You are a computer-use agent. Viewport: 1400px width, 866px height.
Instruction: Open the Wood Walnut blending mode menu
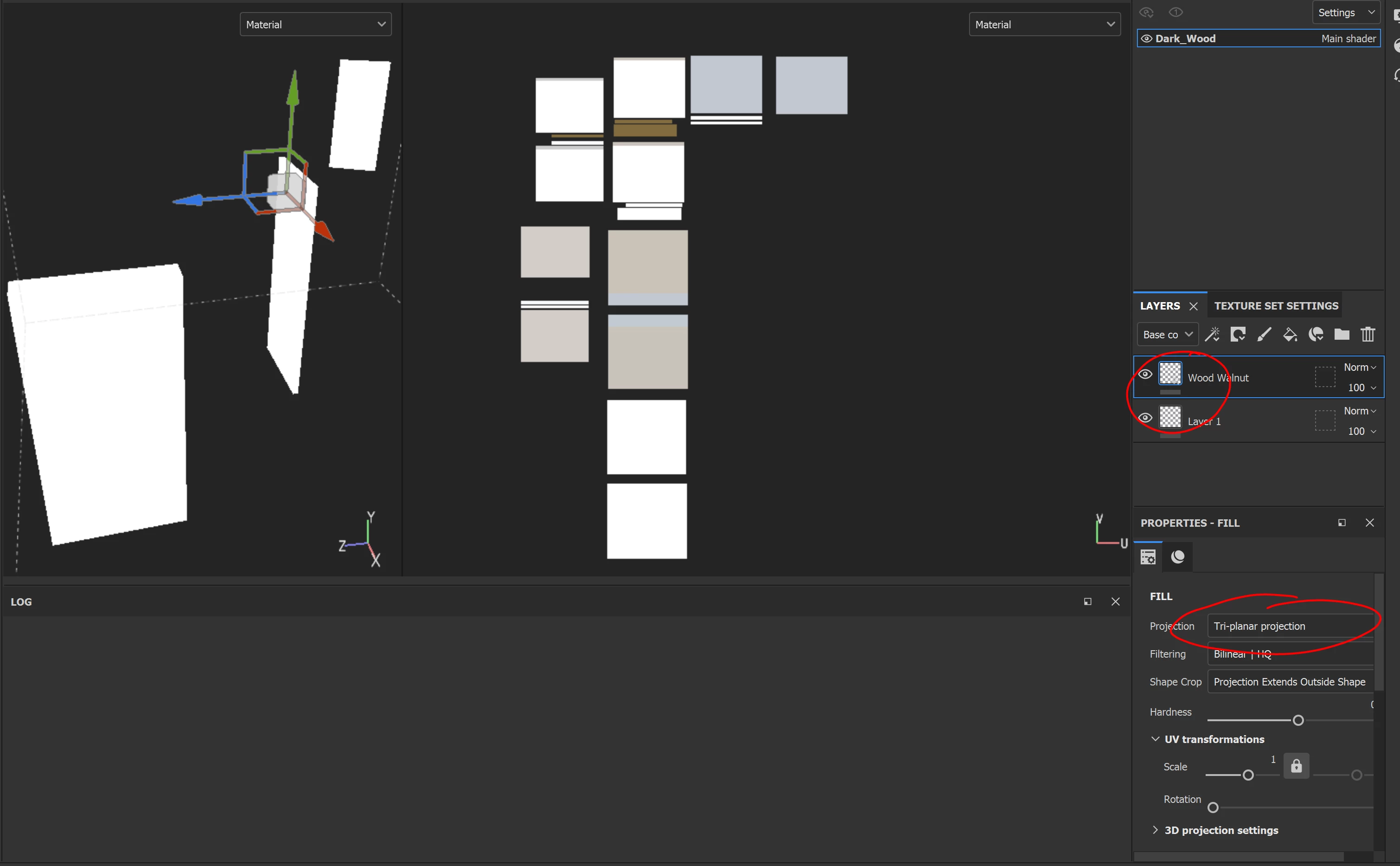pyautogui.click(x=1359, y=367)
